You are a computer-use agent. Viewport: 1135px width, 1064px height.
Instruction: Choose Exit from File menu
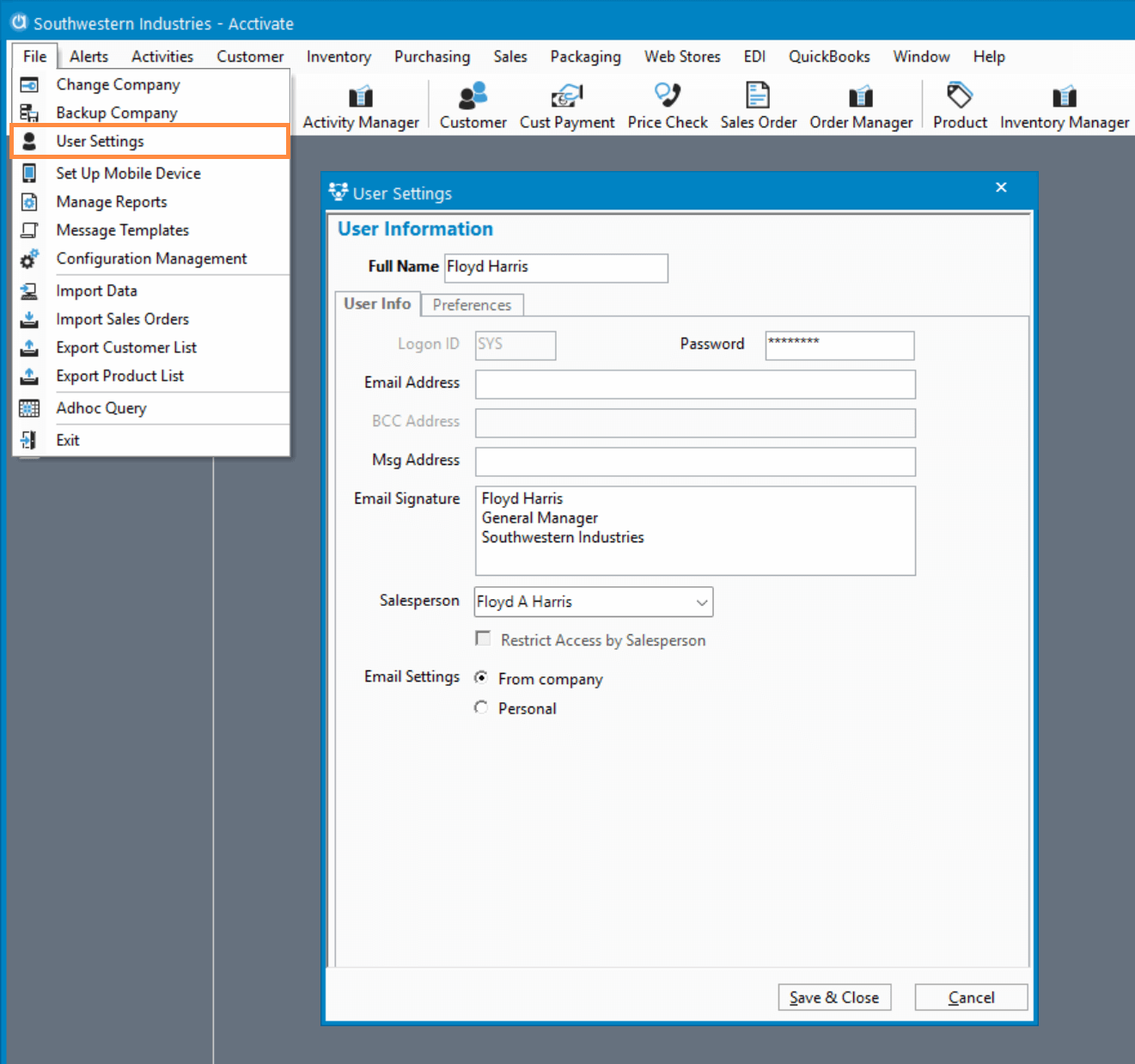pos(151,440)
